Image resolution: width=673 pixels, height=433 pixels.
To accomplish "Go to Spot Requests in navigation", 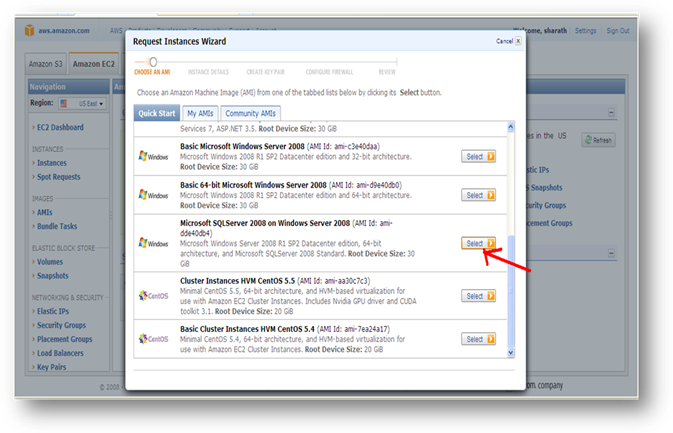I will tap(58, 177).
